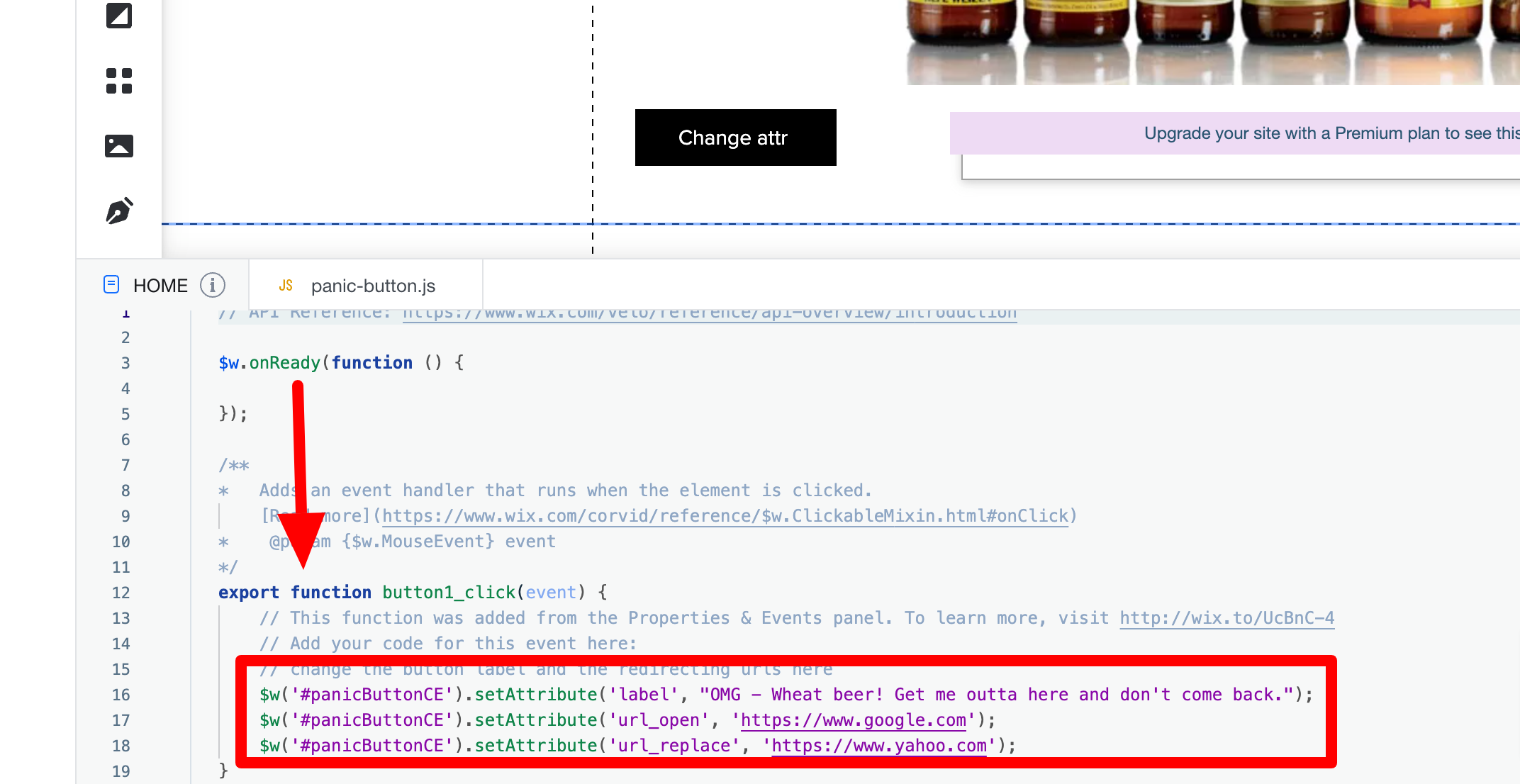
Task: Open the Add Apps grid icon
Action: [x=119, y=81]
